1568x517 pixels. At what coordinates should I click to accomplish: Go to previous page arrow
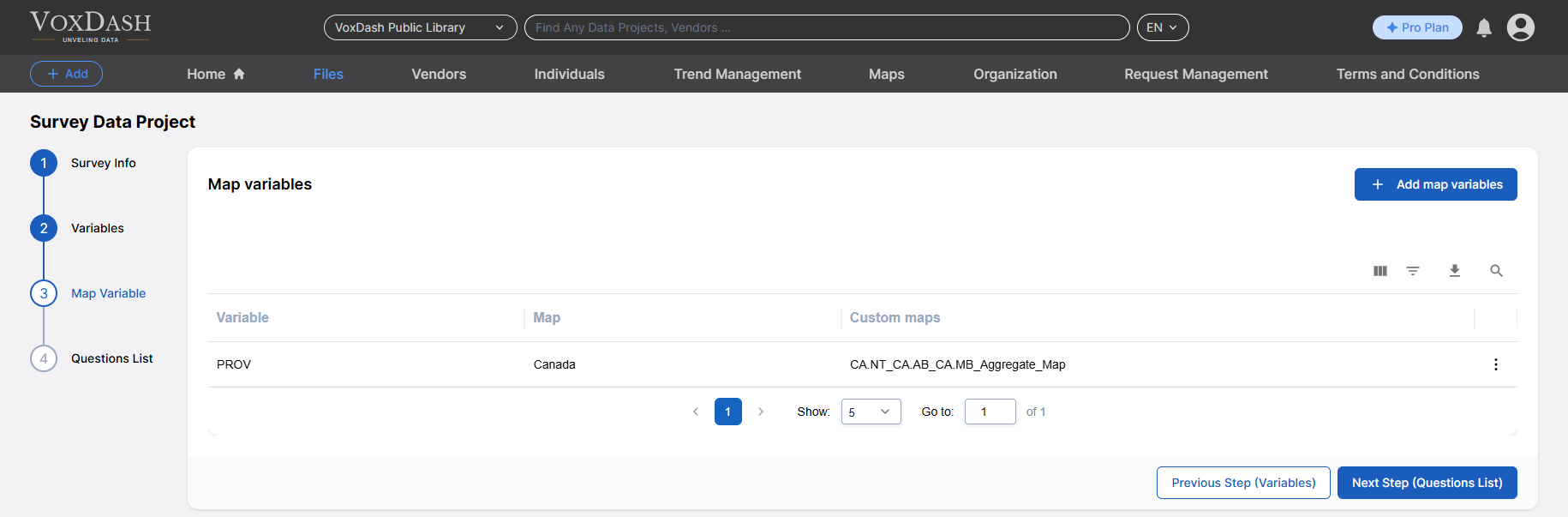696,412
